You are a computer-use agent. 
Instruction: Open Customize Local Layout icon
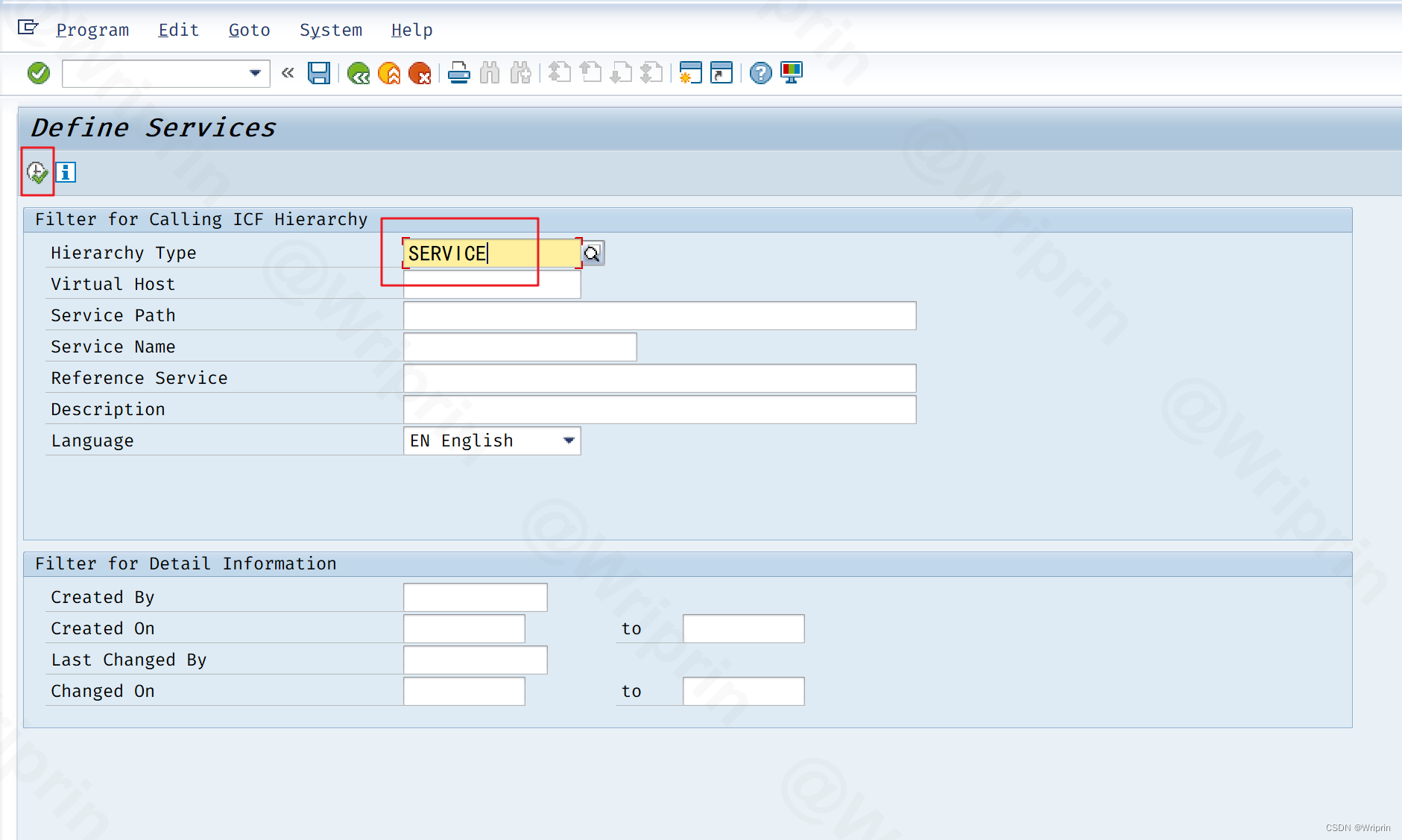(x=791, y=72)
